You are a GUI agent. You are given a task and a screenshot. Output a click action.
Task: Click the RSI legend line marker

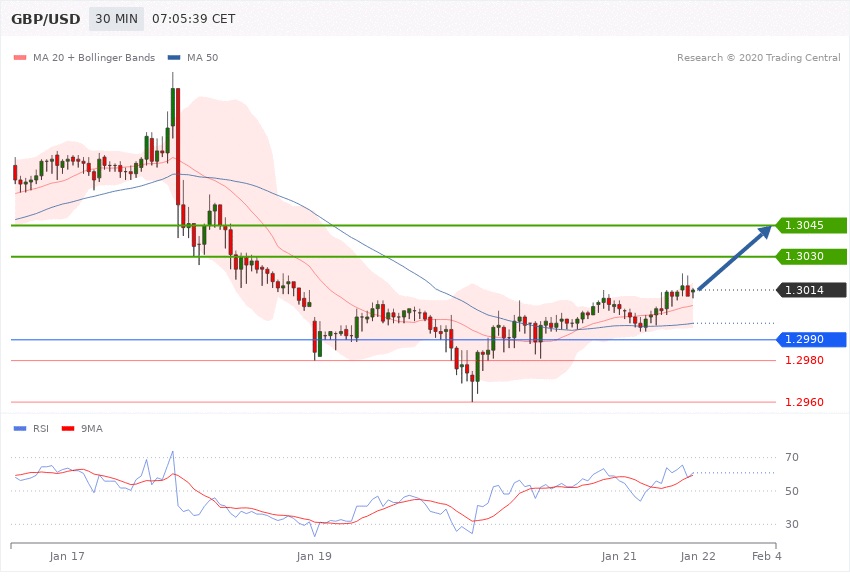tap(19, 429)
